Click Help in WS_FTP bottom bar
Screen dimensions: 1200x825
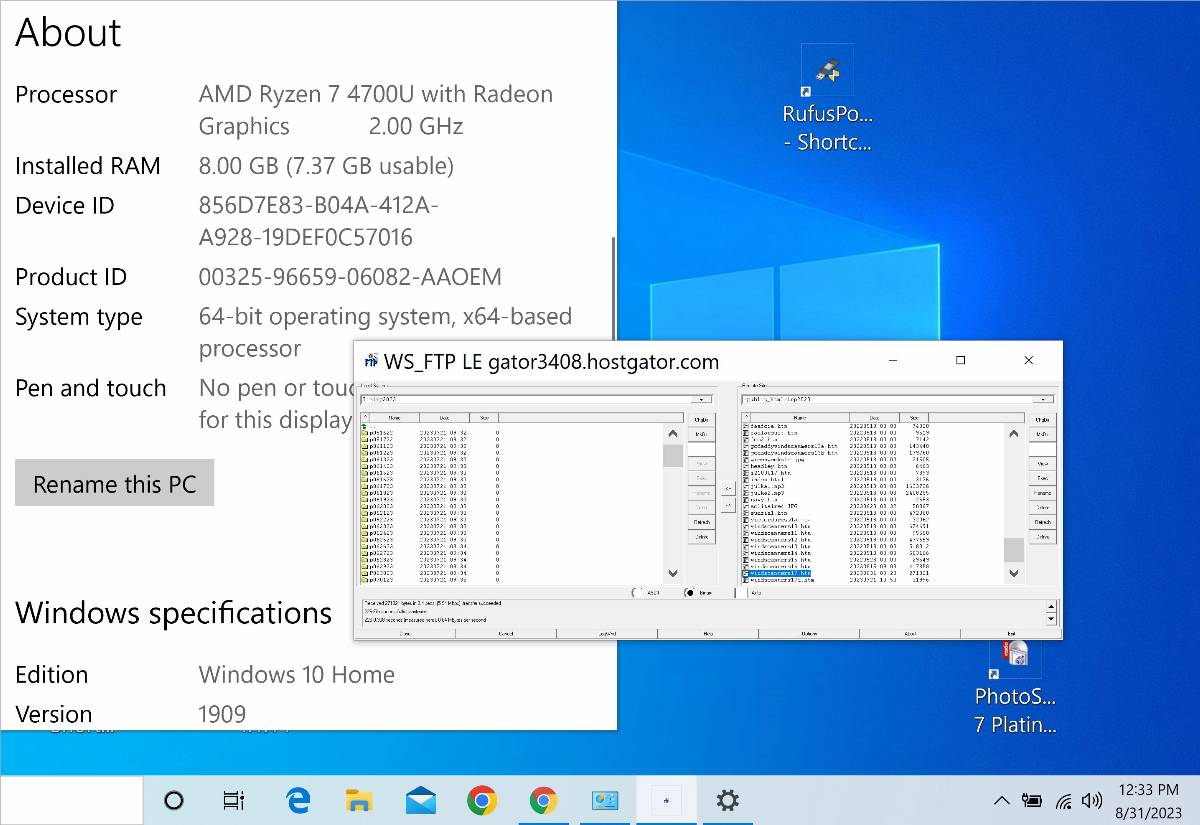[708, 634]
